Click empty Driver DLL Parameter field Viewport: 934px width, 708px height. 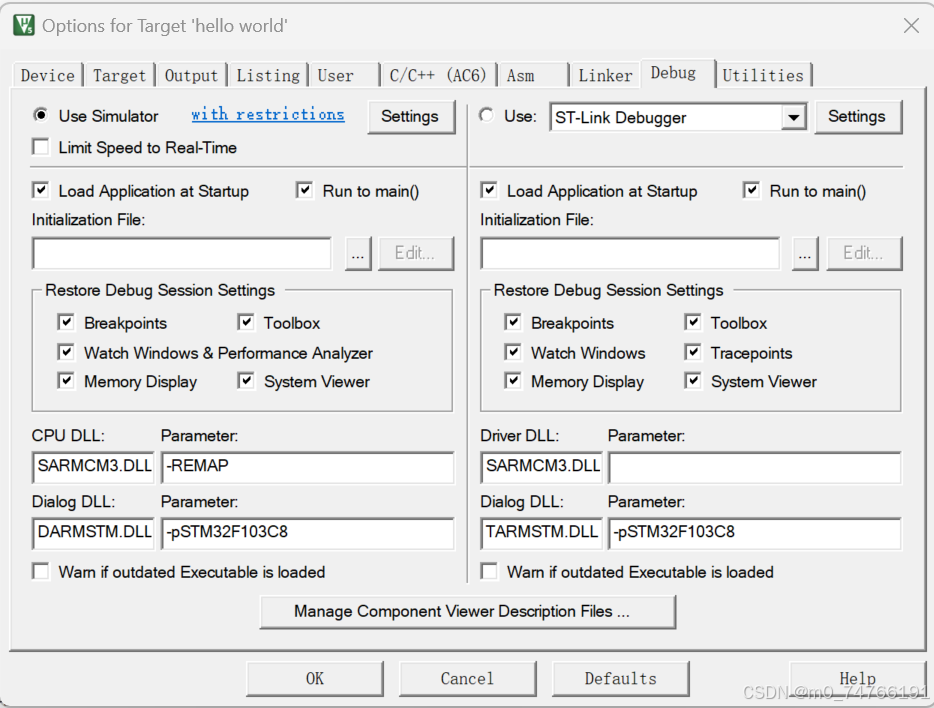tap(755, 467)
